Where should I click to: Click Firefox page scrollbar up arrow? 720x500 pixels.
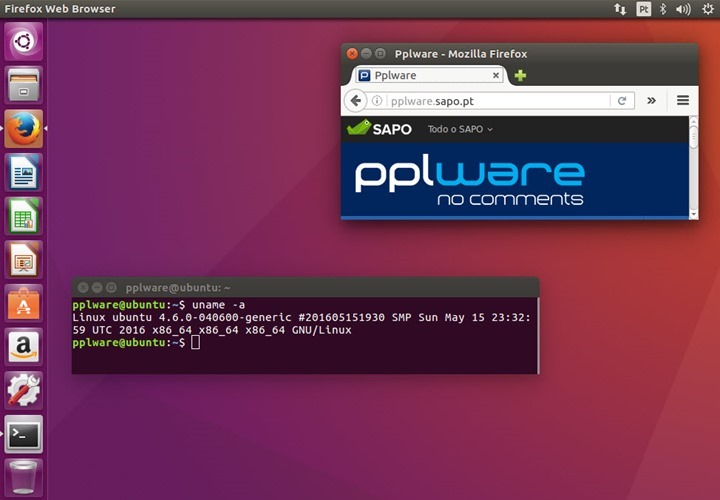point(693,120)
